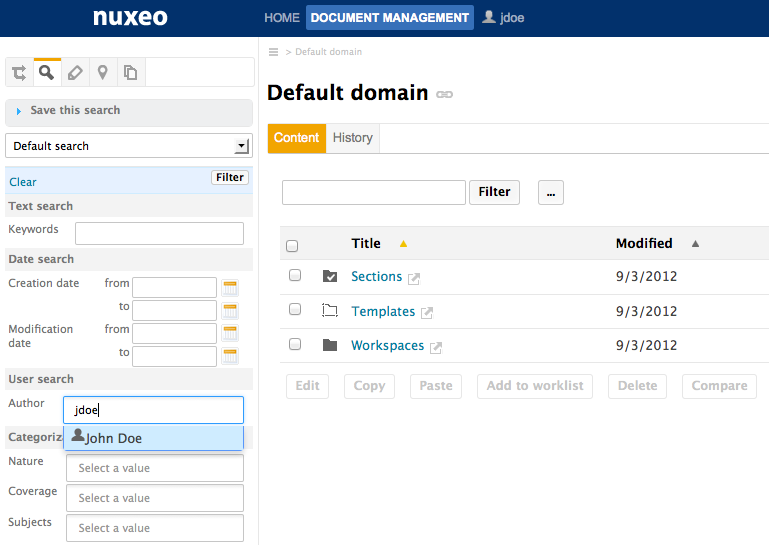Click the pencil icon tab in the left panel
769x545 pixels.
pos(75,72)
